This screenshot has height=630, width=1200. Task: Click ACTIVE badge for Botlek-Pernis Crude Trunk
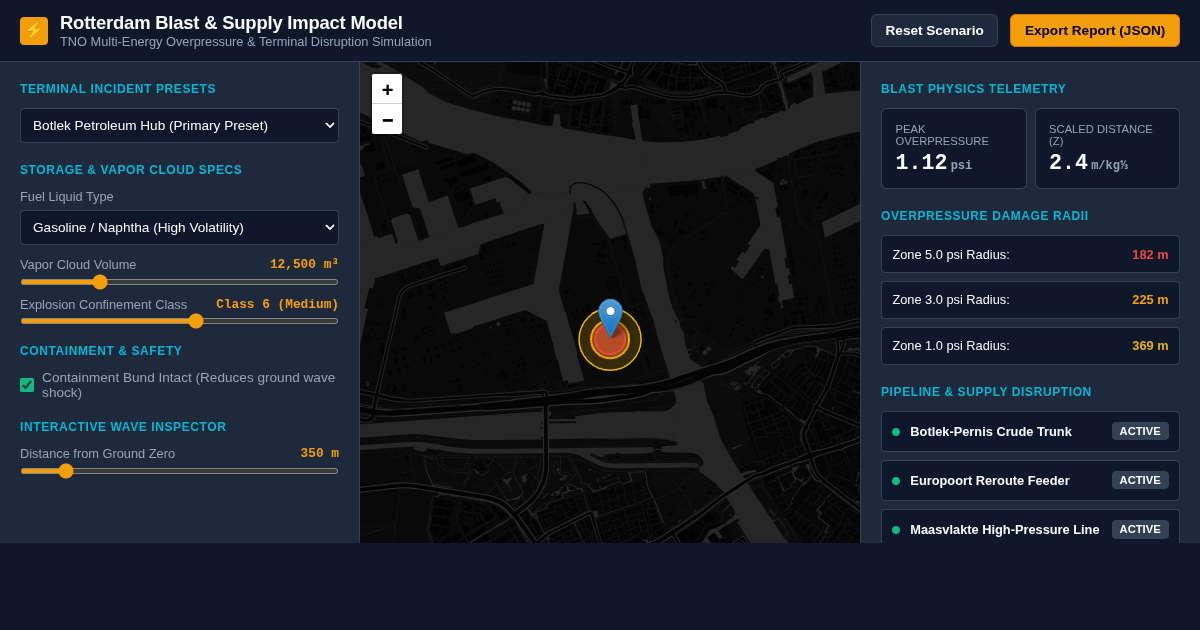(x=1140, y=431)
